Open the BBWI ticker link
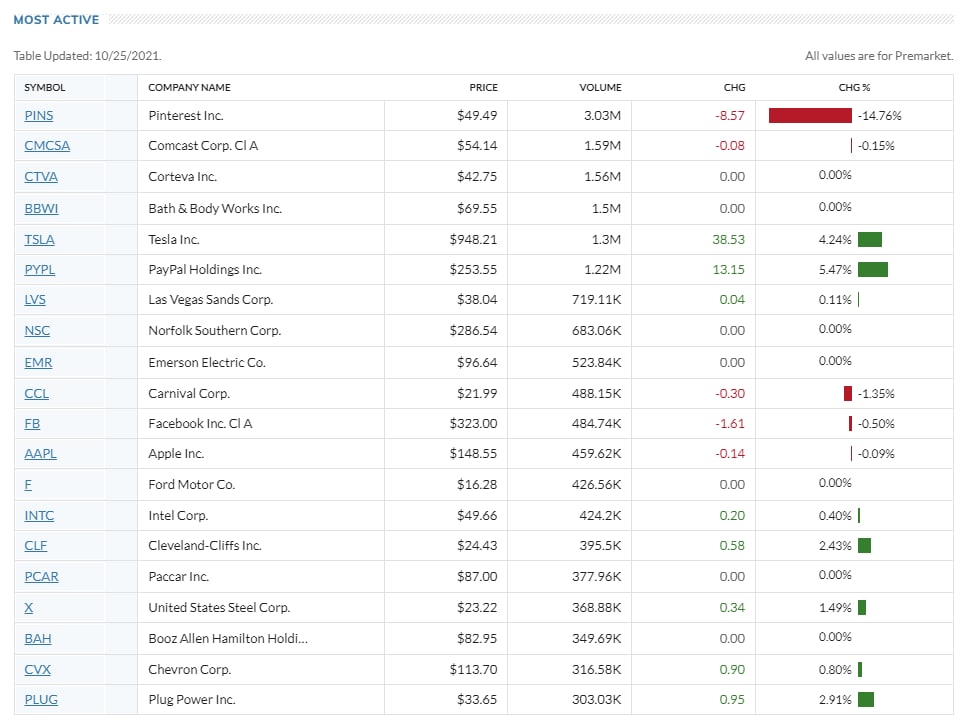 [x=41, y=209]
